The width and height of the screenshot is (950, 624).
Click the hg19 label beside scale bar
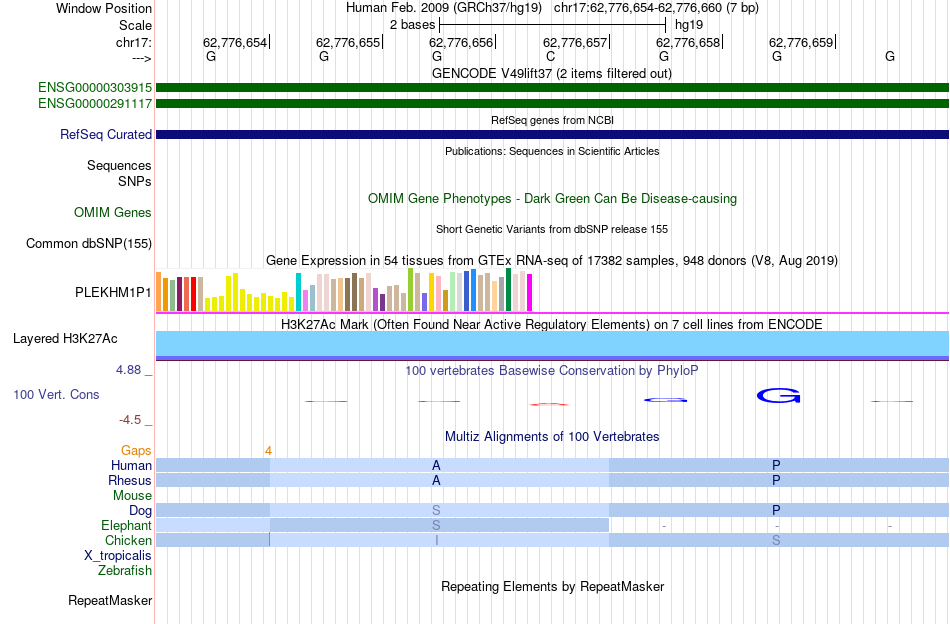[689, 25]
